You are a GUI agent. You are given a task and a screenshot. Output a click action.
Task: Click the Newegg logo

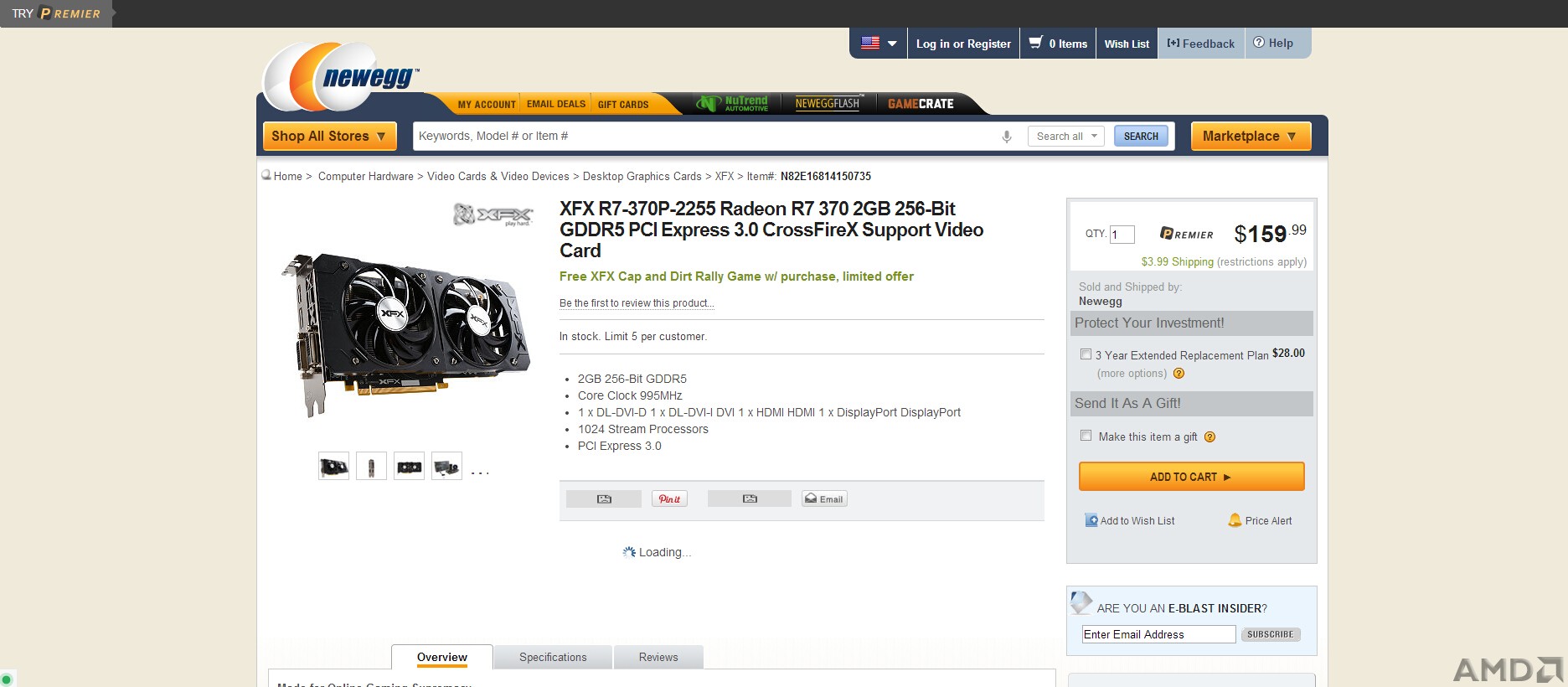point(339,77)
